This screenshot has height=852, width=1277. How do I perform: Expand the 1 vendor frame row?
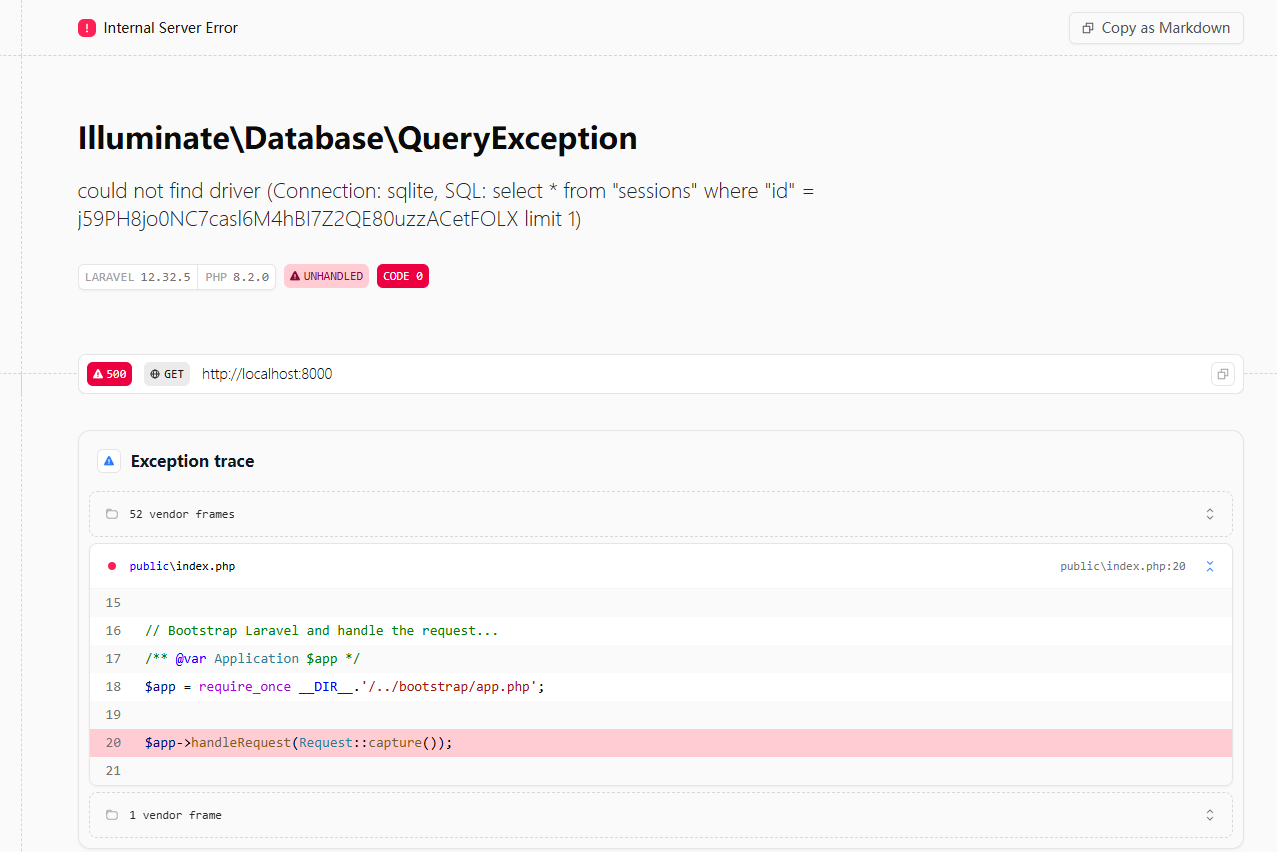coord(1209,815)
